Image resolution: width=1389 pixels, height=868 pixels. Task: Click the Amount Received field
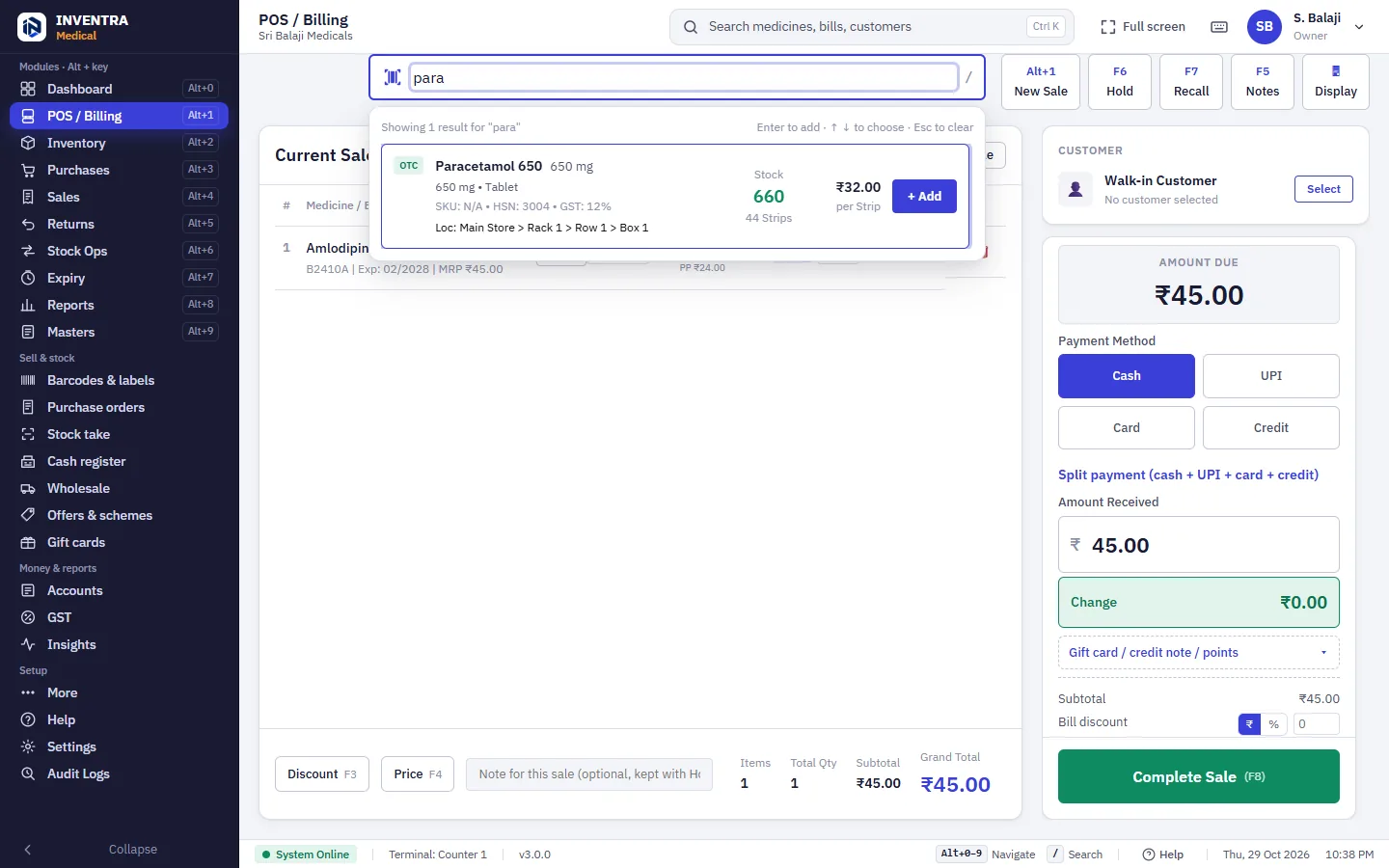(x=1199, y=545)
